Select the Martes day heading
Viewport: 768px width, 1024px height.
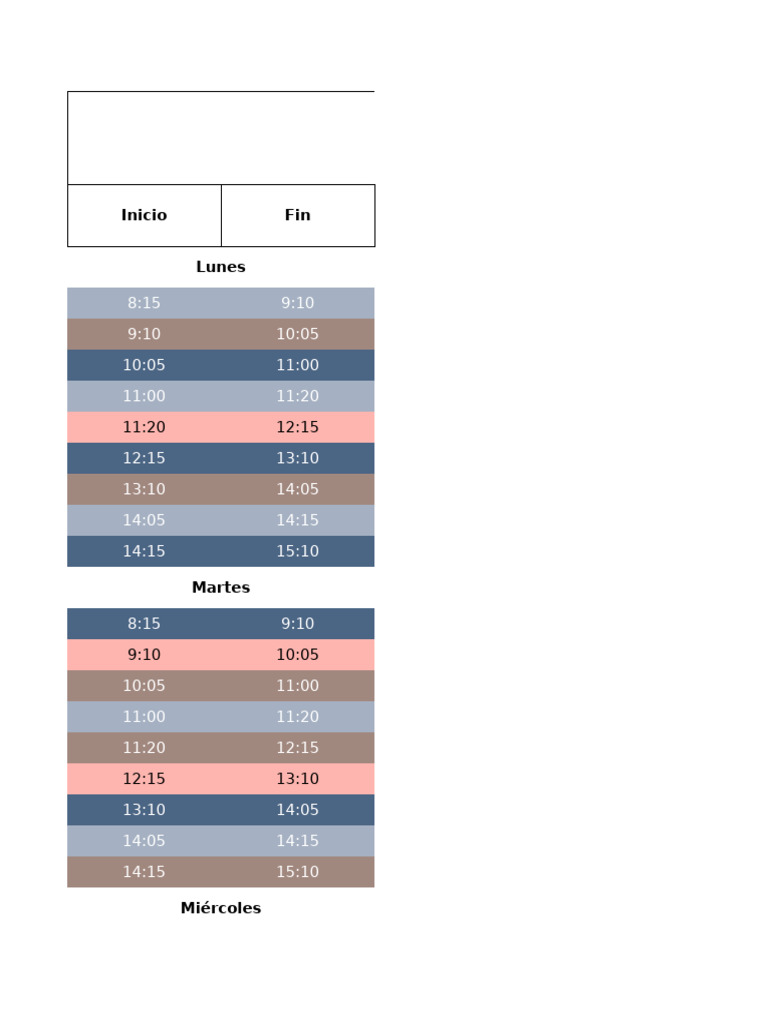point(221,587)
